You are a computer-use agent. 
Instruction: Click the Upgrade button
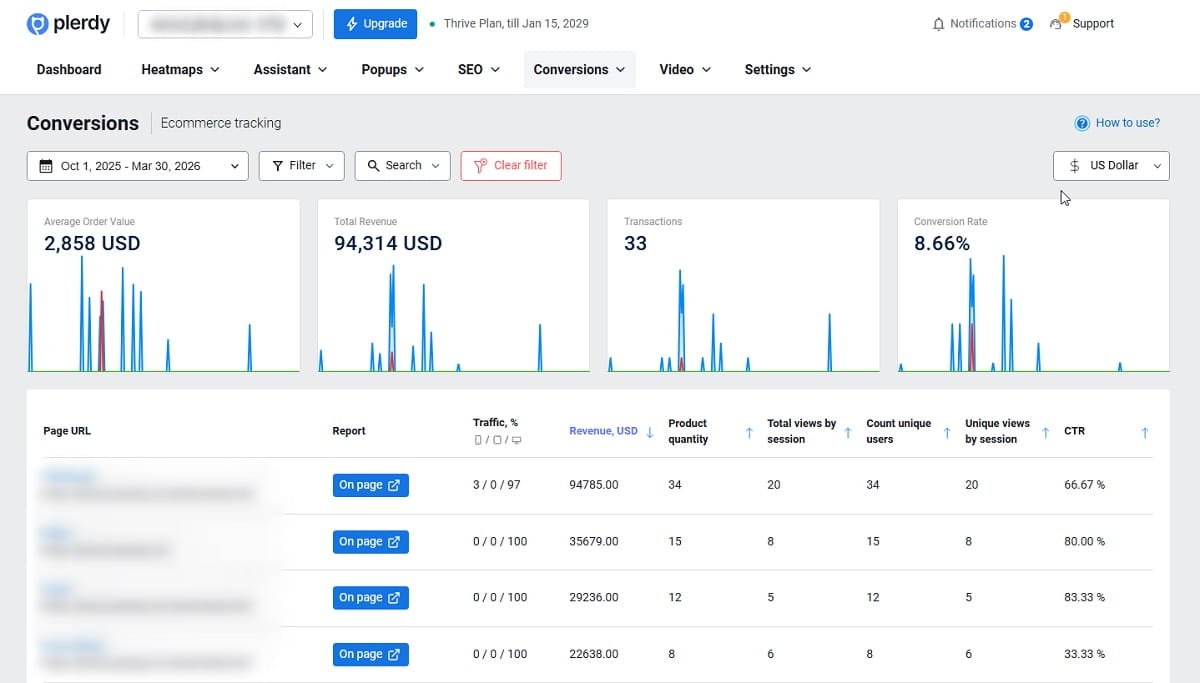coord(375,23)
